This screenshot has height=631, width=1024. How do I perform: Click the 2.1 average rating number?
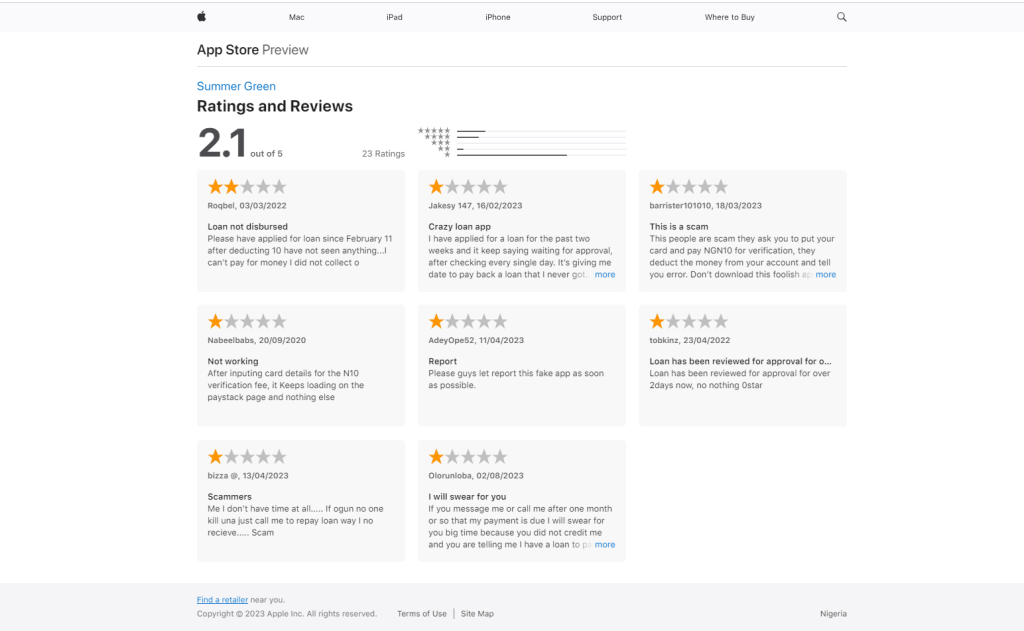coord(222,143)
